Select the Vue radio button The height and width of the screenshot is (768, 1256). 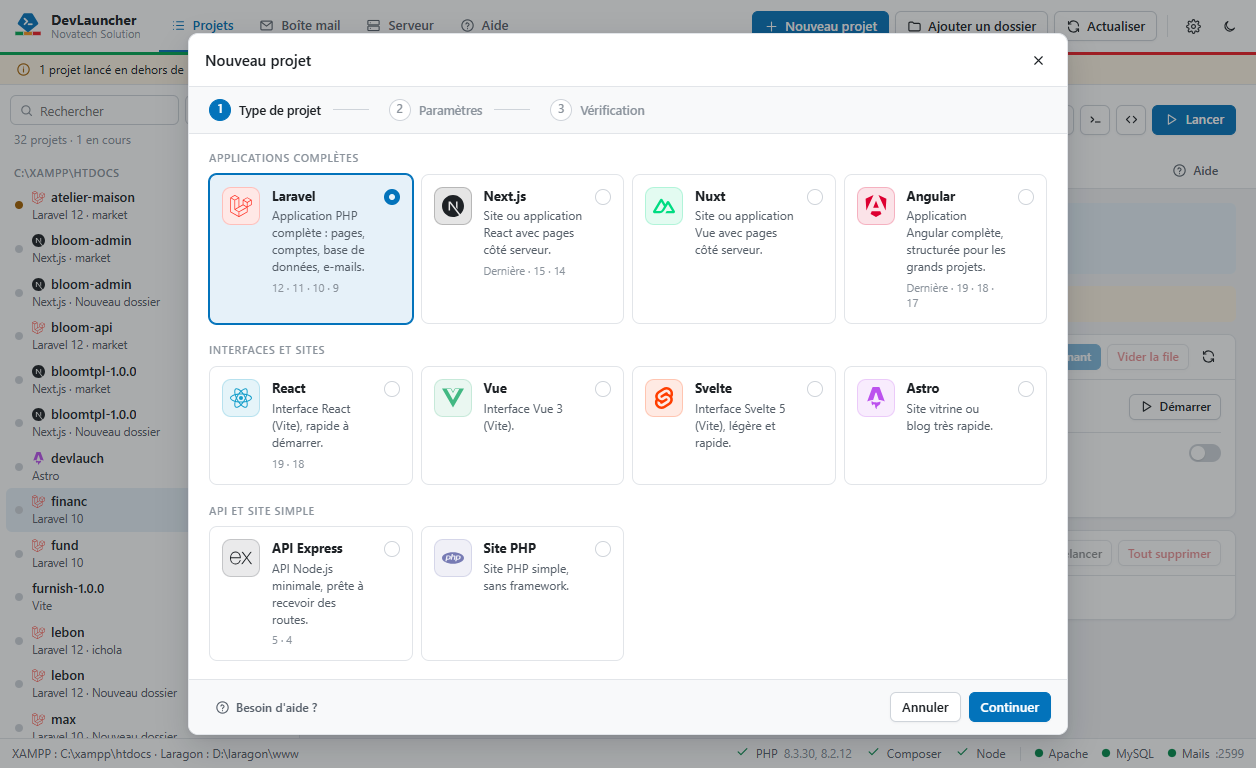pyautogui.click(x=603, y=389)
